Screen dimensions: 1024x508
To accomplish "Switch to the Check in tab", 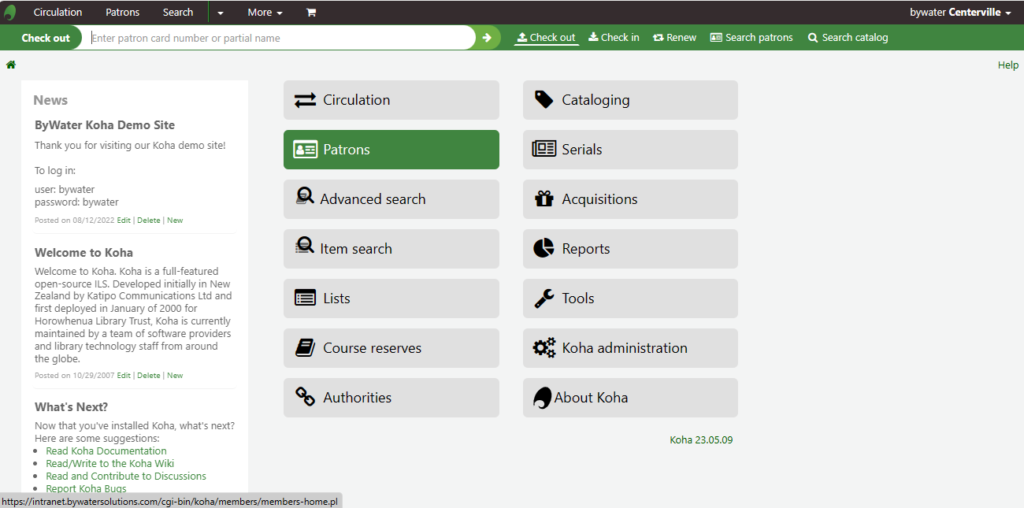I will [613, 38].
